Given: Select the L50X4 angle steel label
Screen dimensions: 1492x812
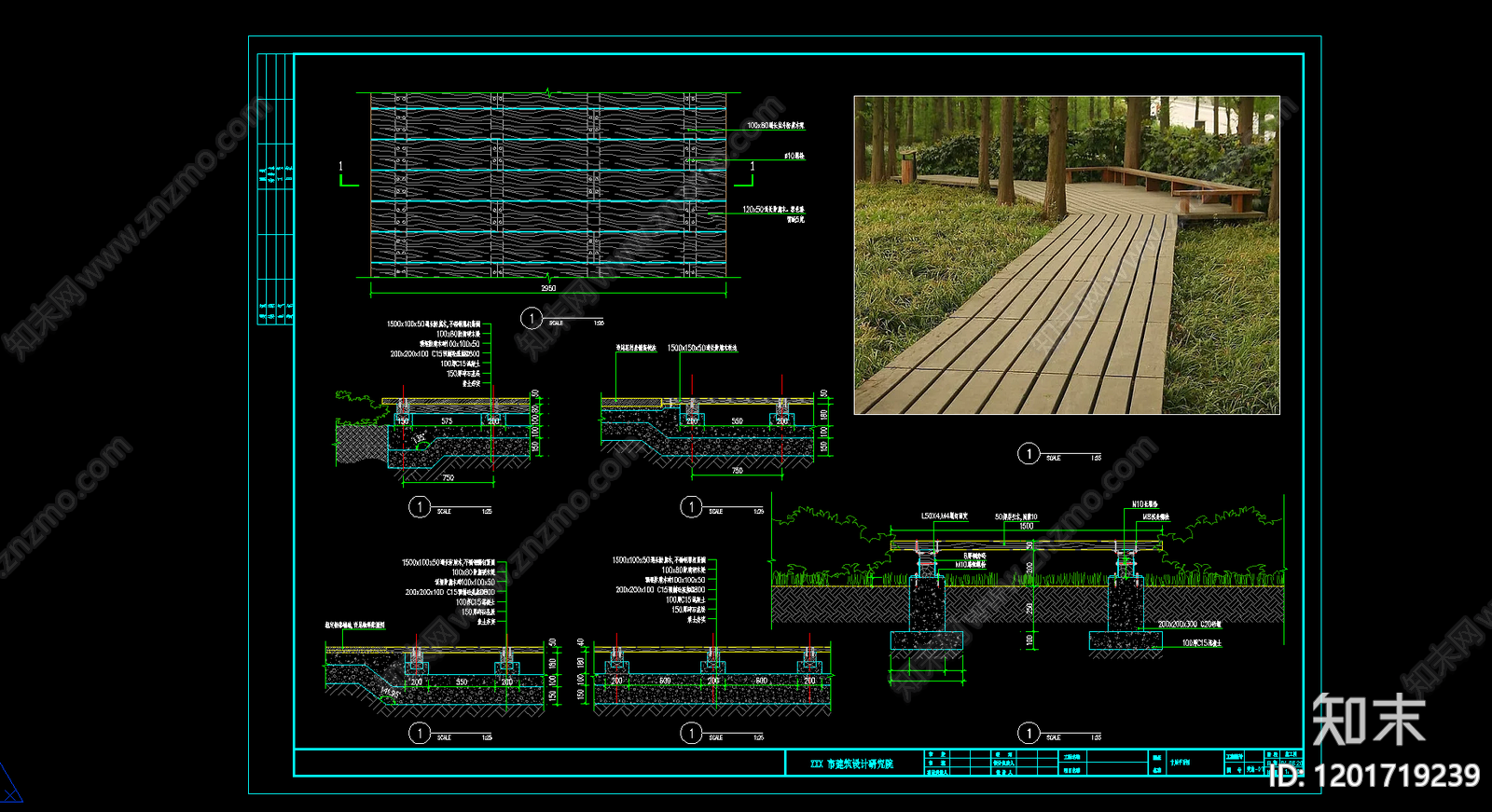Looking at the screenshot, I should click(x=944, y=516).
